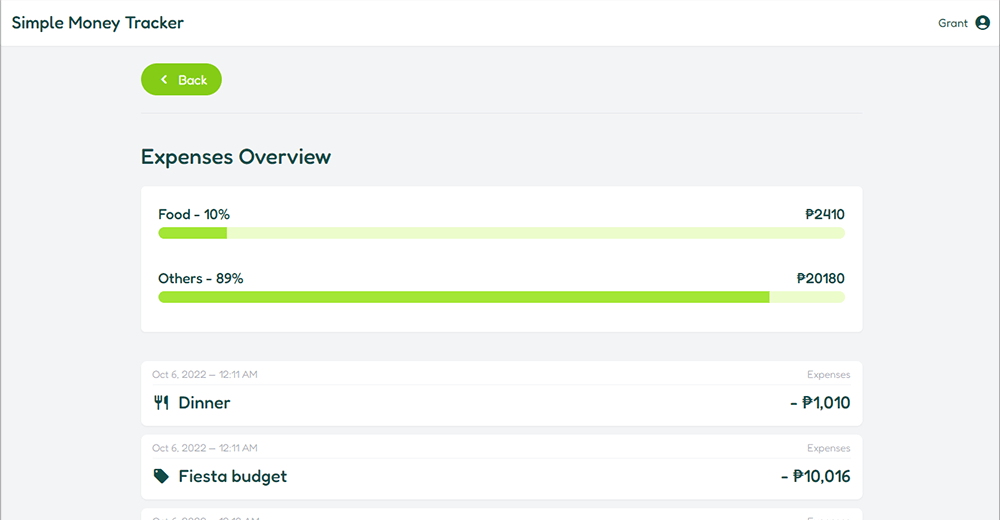The height and width of the screenshot is (520, 1000).
Task: Open the Dinner expense entry
Action: coord(204,403)
